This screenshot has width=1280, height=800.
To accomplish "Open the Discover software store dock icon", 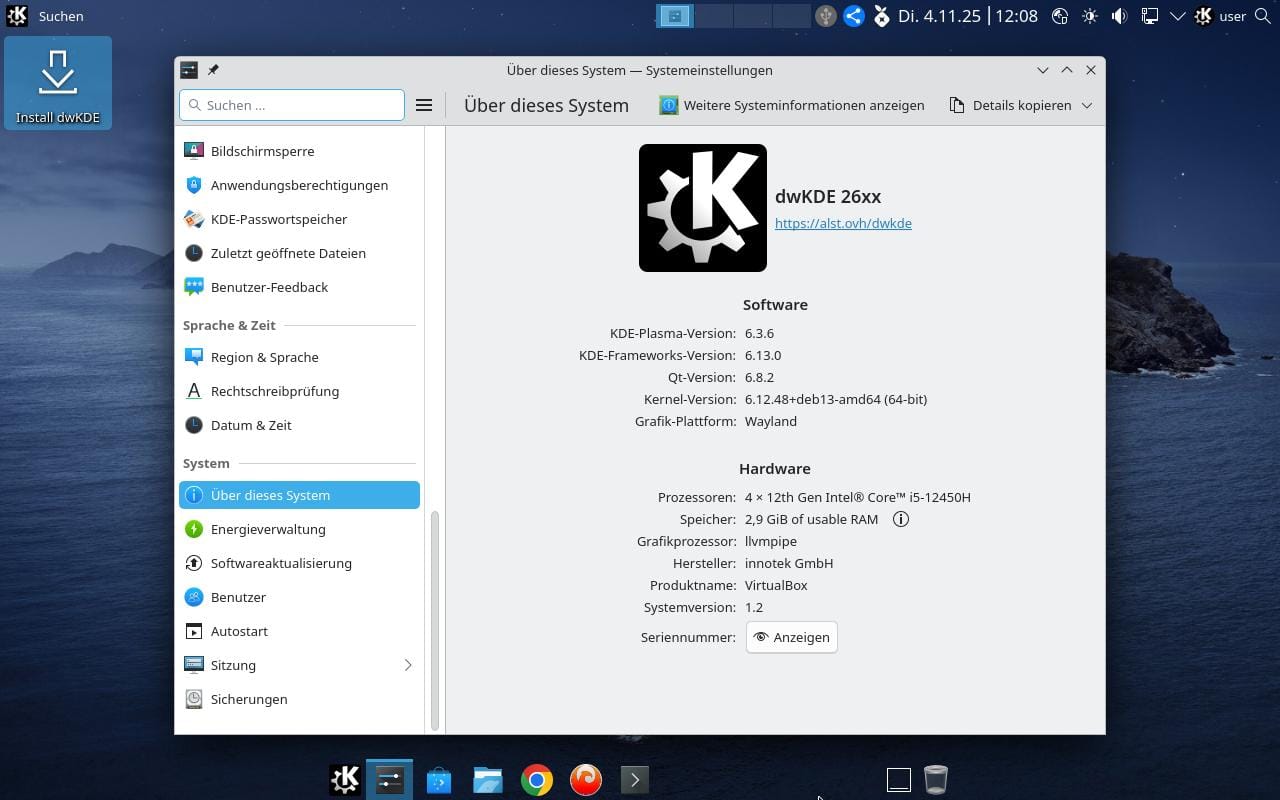I will click(439, 779).
